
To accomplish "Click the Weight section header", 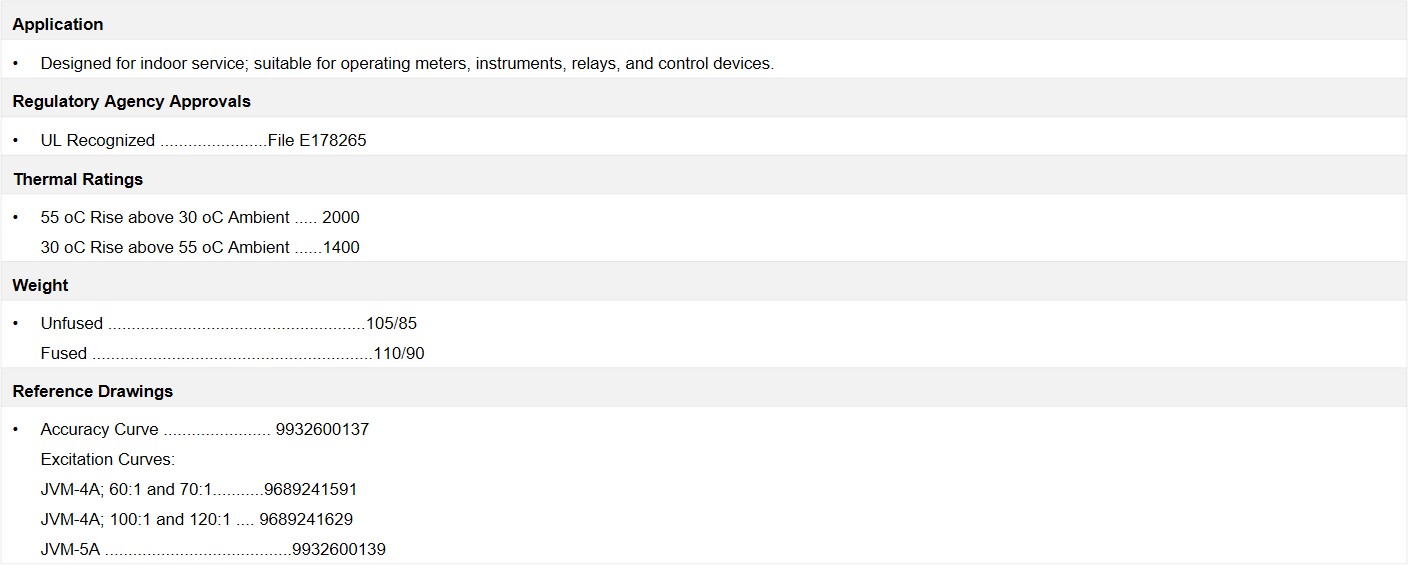I will pos(40,285).
